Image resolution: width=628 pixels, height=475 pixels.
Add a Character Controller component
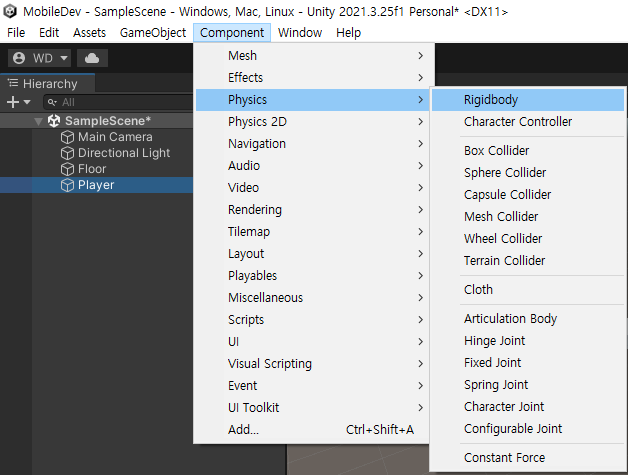(x=528, y=122)
